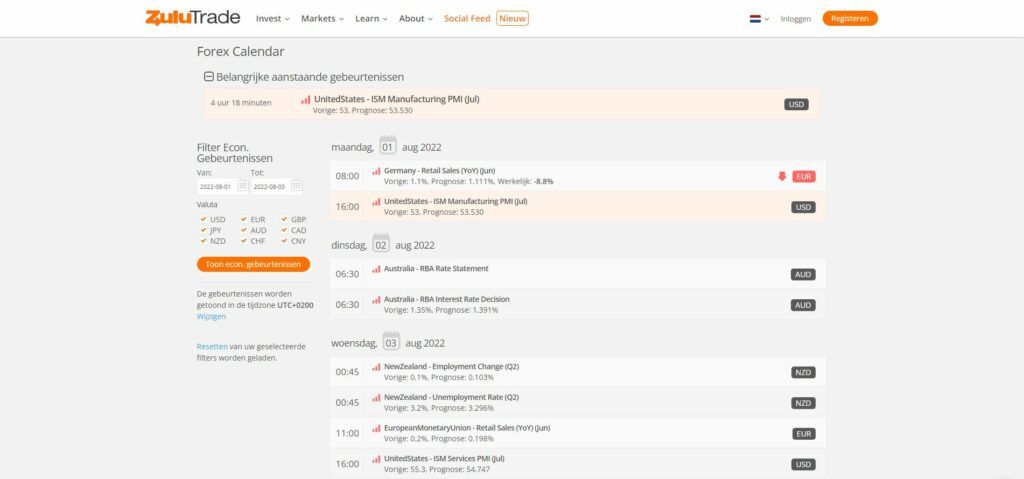Click AUD tag on RBA Rate Statement row
Image resolution: width=1024 pixels, height=479 pixels.
point(803,274)
